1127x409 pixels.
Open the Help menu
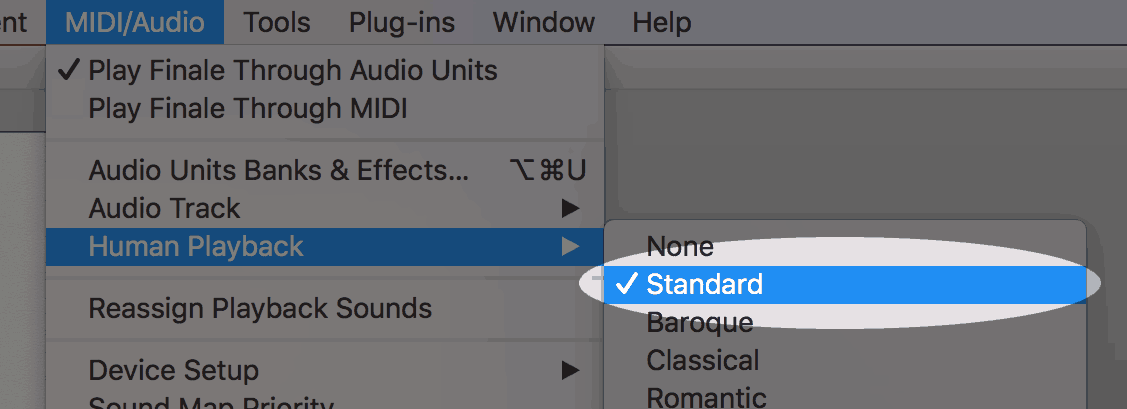661,22
